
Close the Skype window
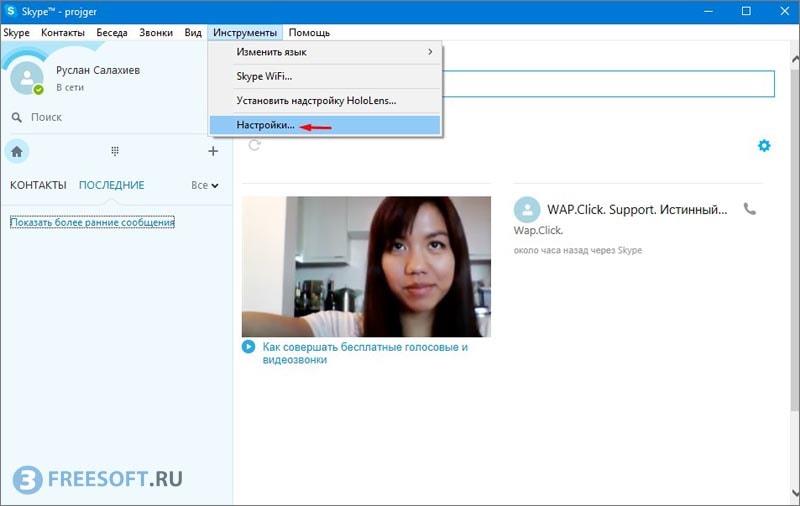click(785, 11)
